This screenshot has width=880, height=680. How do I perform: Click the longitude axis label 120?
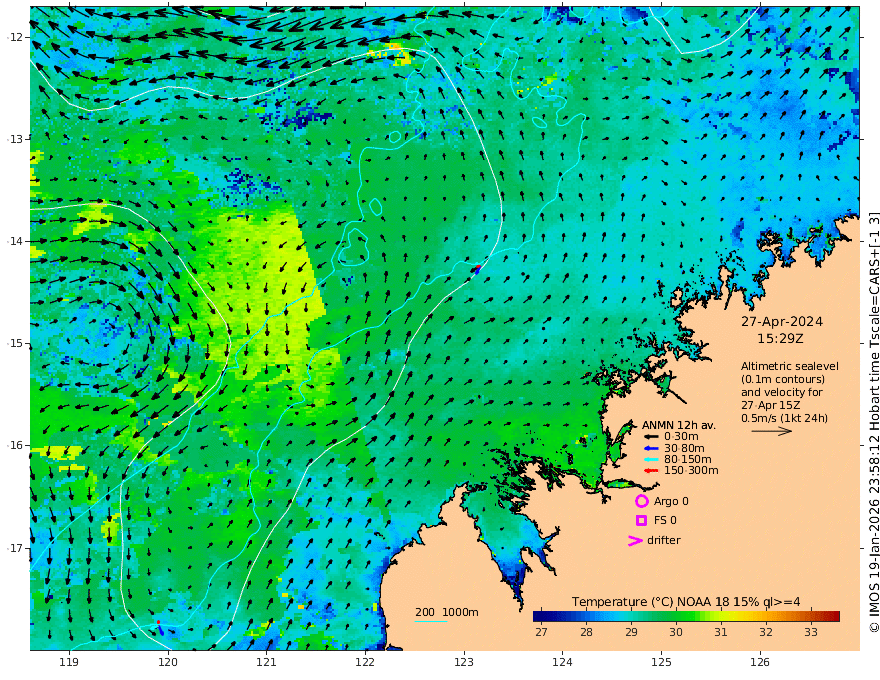tap(168, 663)
